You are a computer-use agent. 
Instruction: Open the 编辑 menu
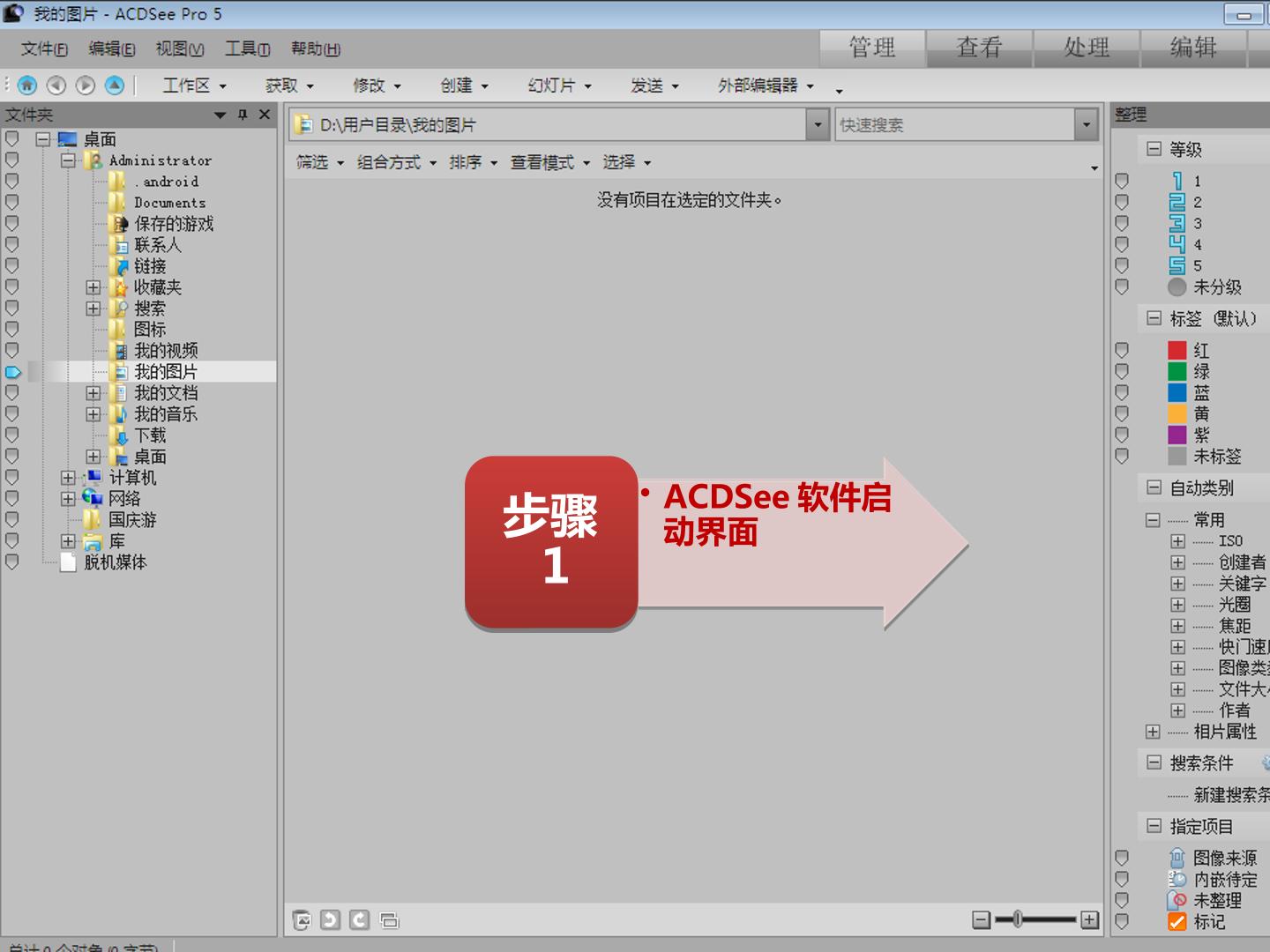pyautogui.click(x=112, y=48)
